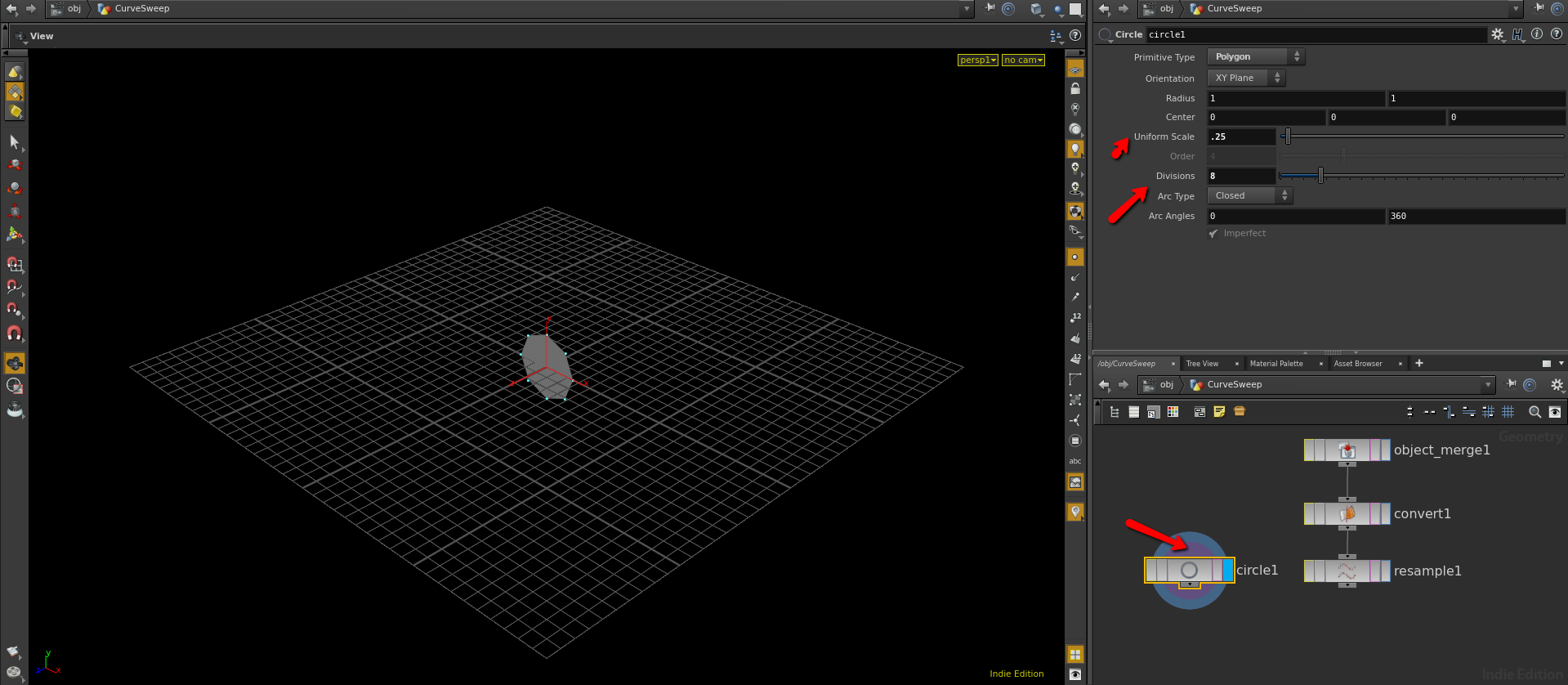Open the persp1 viewport menu
Image resolution: width=1568 pixels, height=685 pixels.
click(x=977, y=60)
